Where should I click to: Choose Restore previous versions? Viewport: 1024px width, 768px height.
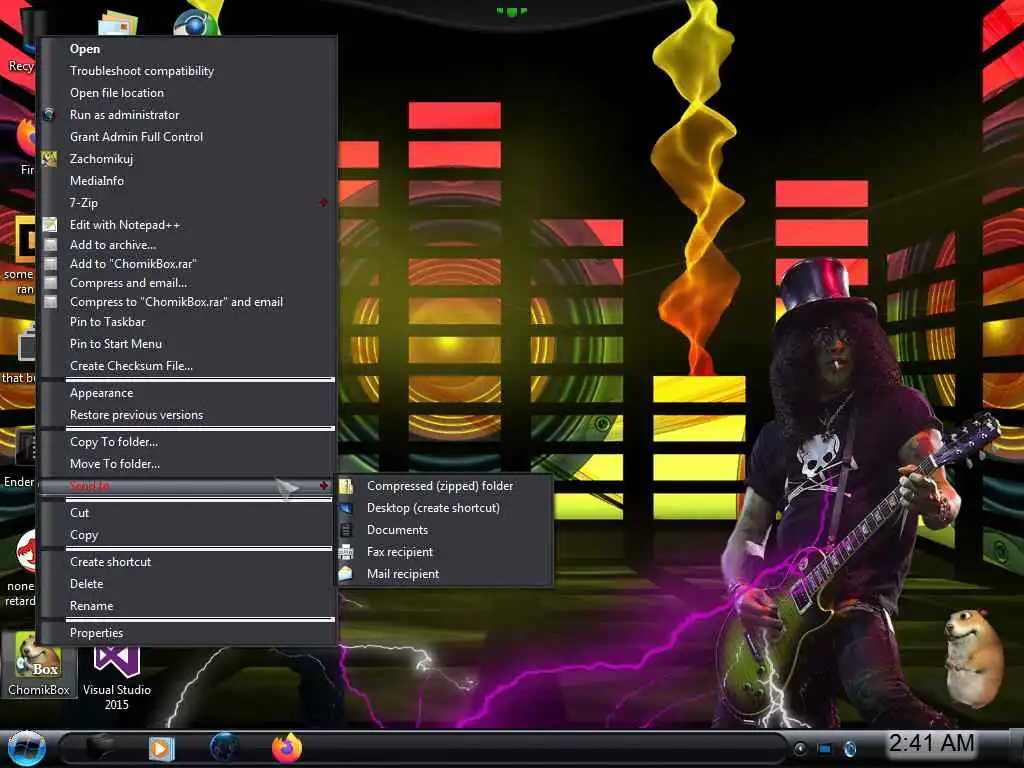[x=187, y=415]
